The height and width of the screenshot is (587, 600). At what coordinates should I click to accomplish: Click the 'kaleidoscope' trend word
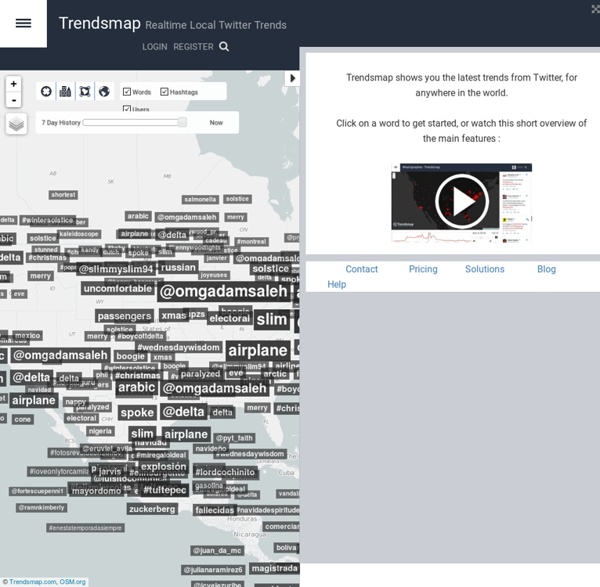pyautogui.click(x=79, y=234)
